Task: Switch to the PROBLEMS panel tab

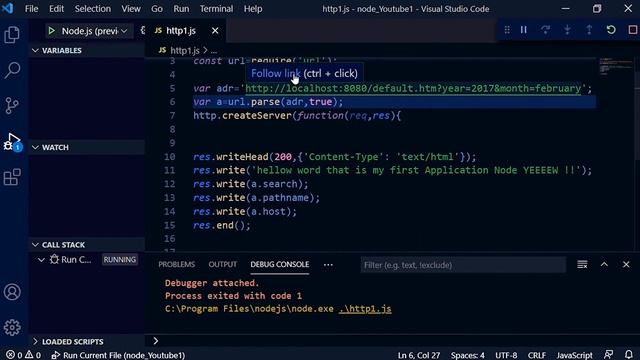Action: [176, 264]
